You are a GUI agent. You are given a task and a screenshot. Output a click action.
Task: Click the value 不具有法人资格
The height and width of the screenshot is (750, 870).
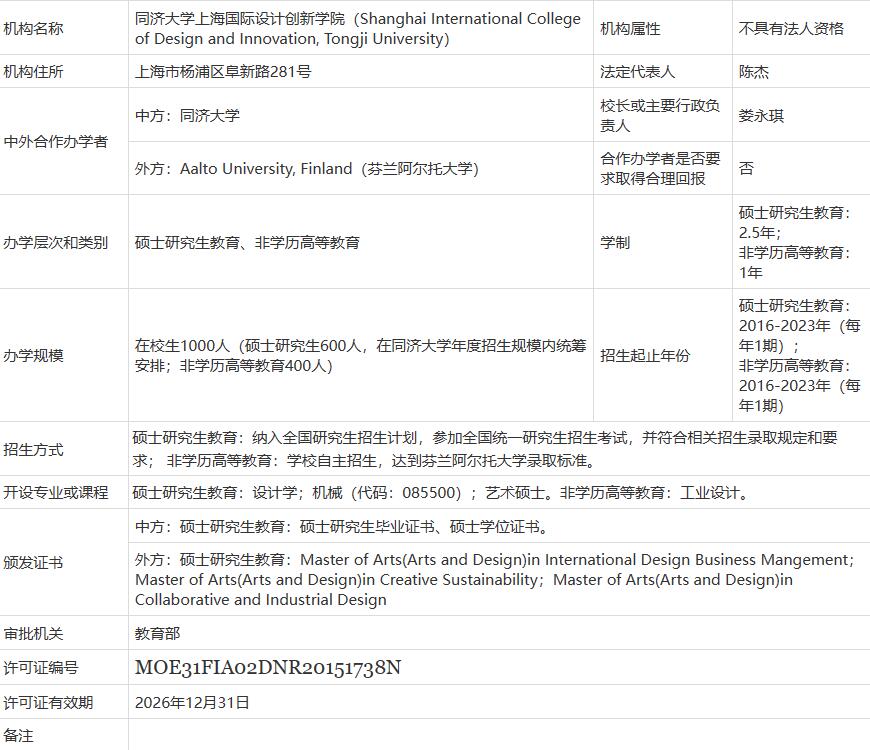[791, 28]
